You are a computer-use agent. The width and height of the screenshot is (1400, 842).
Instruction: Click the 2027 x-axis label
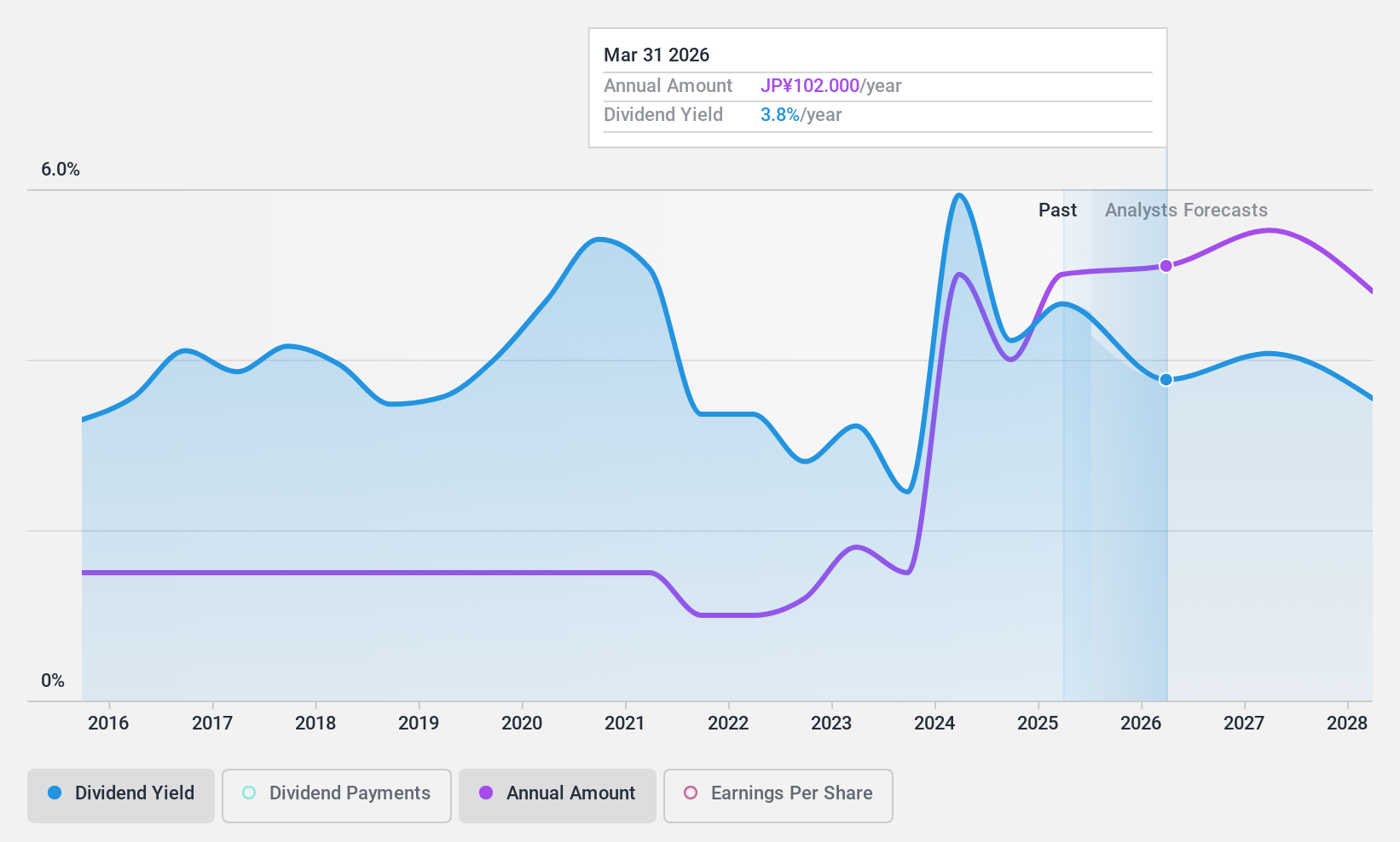[x=1244, y=724]
